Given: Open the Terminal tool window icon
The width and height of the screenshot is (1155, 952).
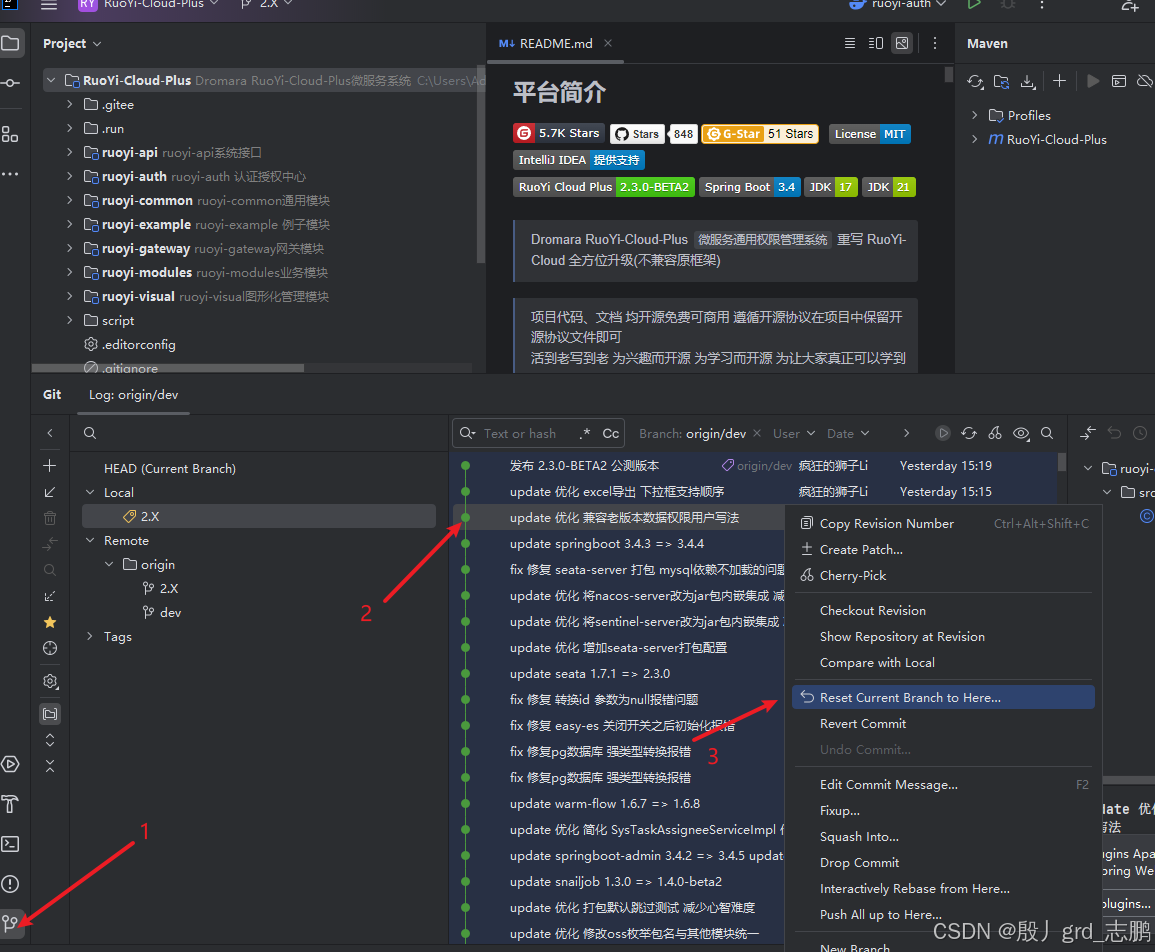Looking at the screenshot, I should point(10,844).
